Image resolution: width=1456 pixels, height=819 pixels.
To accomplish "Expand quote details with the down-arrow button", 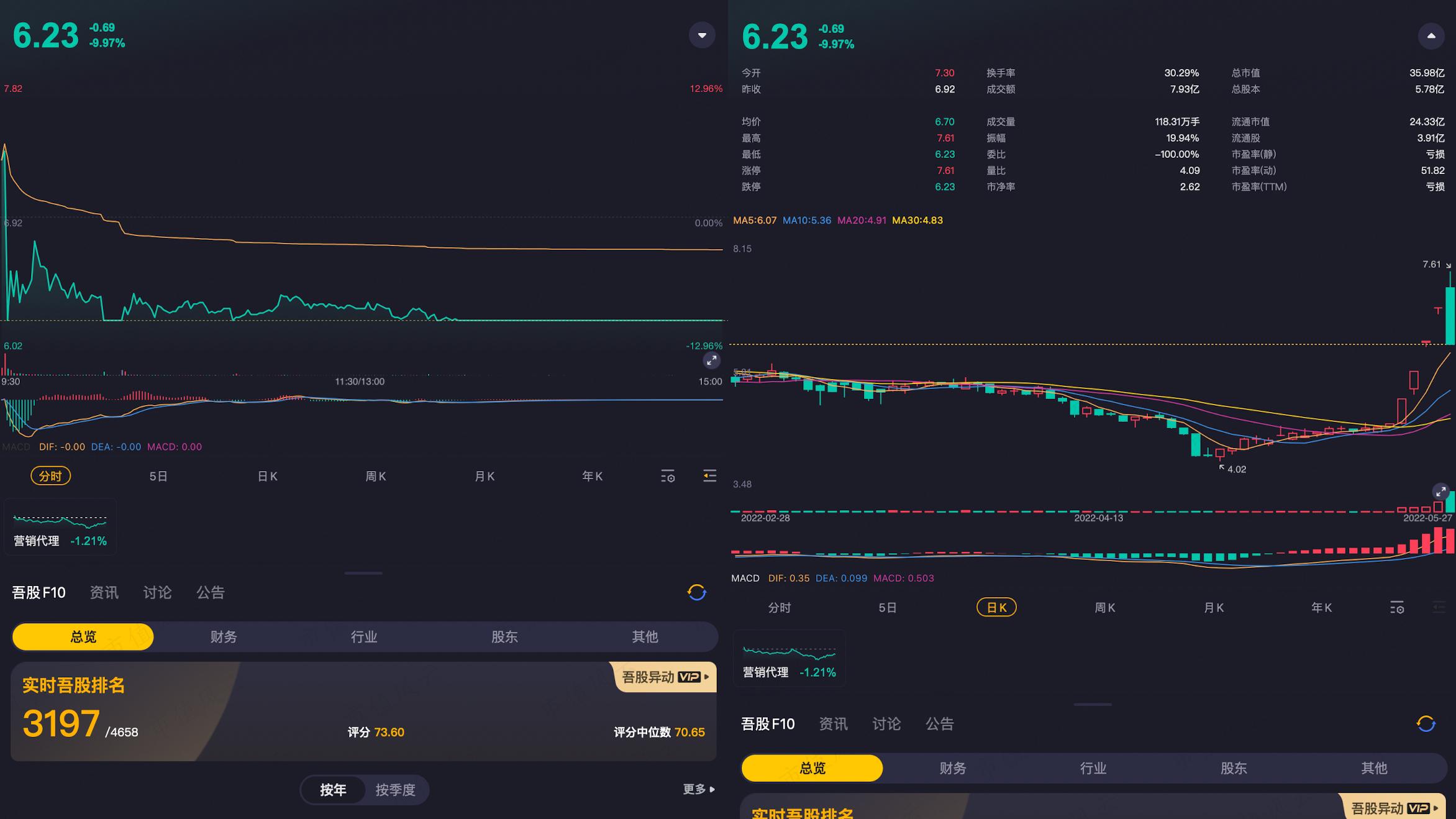I will point(702,35).
